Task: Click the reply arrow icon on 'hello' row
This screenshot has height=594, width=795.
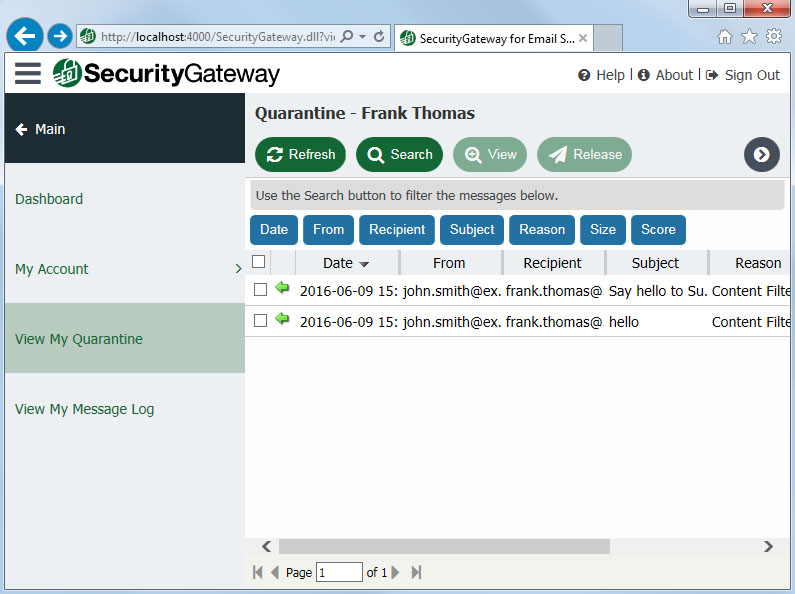Action: [x=282, y=319]
